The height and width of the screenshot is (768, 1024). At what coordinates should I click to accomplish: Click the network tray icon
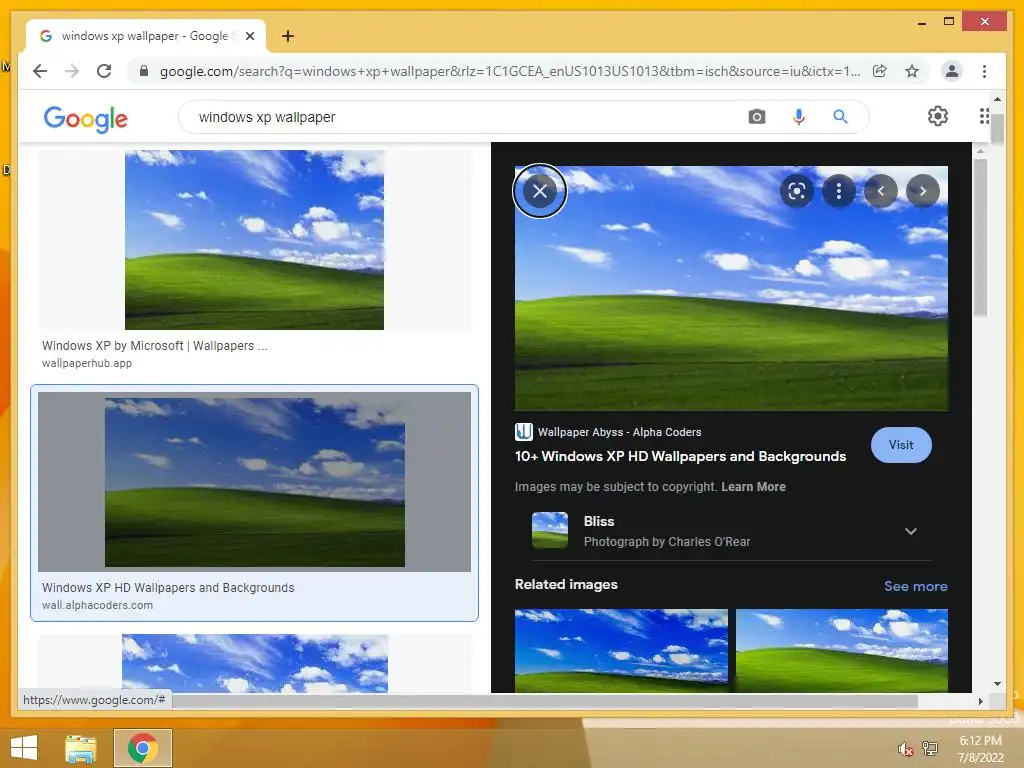point(930,748)
